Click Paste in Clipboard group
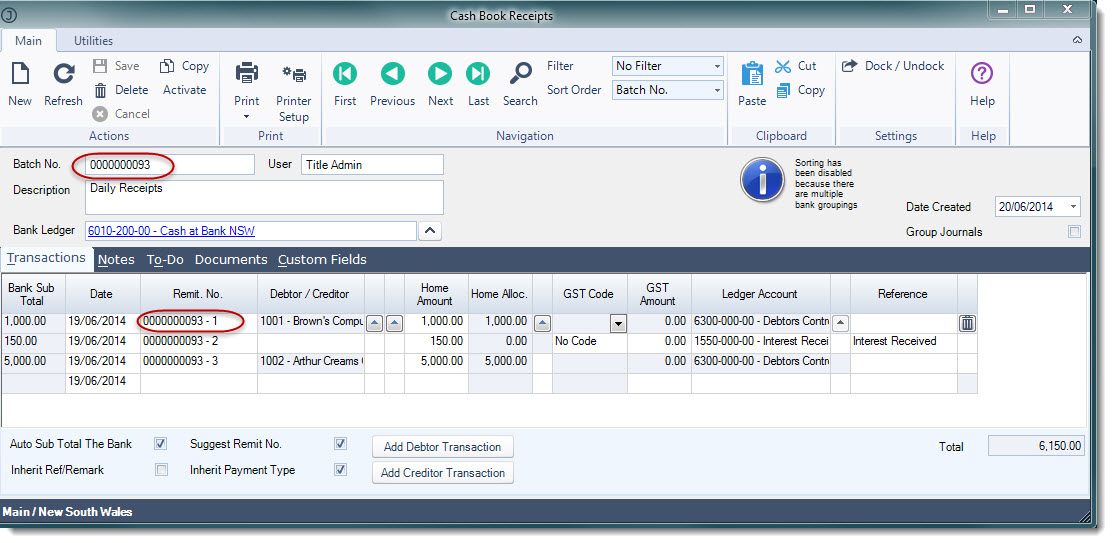This screenshot has height=543, width=1112. (752, 84)
